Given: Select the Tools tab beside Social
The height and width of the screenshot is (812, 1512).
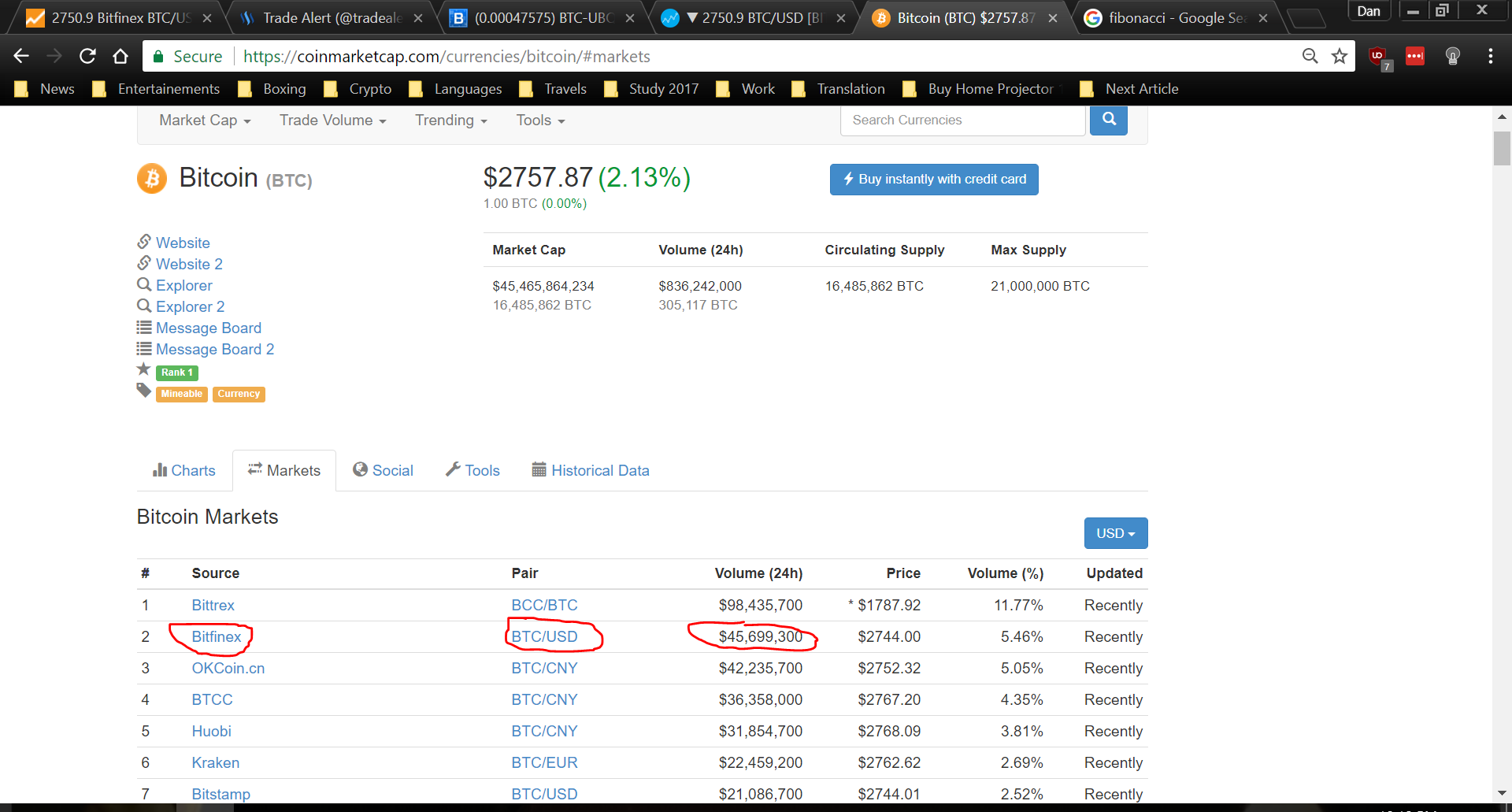Looking at the screenshot, I should [472, 470].
